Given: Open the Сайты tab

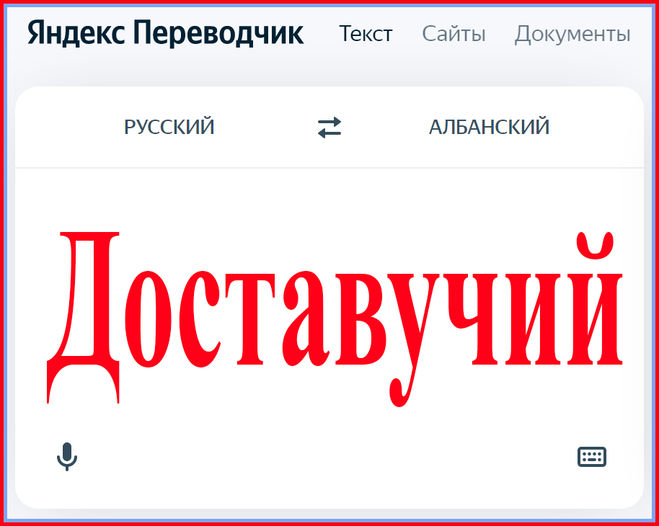Looking at the screenshot, I should [453, 34].
